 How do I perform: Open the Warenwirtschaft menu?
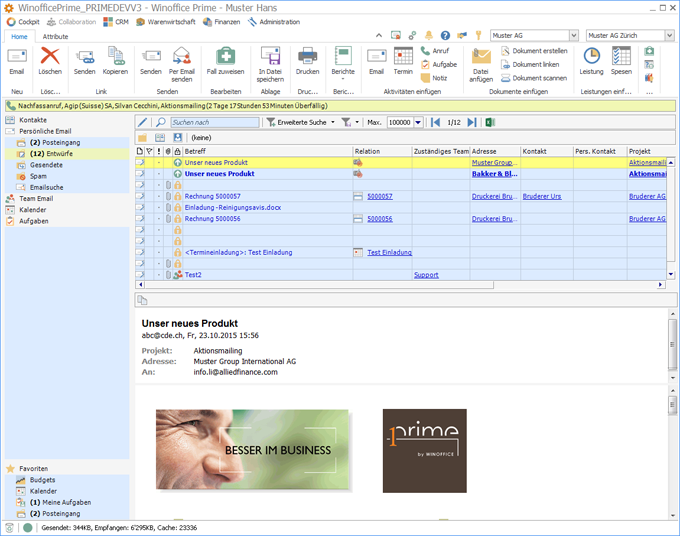(166, 22)
